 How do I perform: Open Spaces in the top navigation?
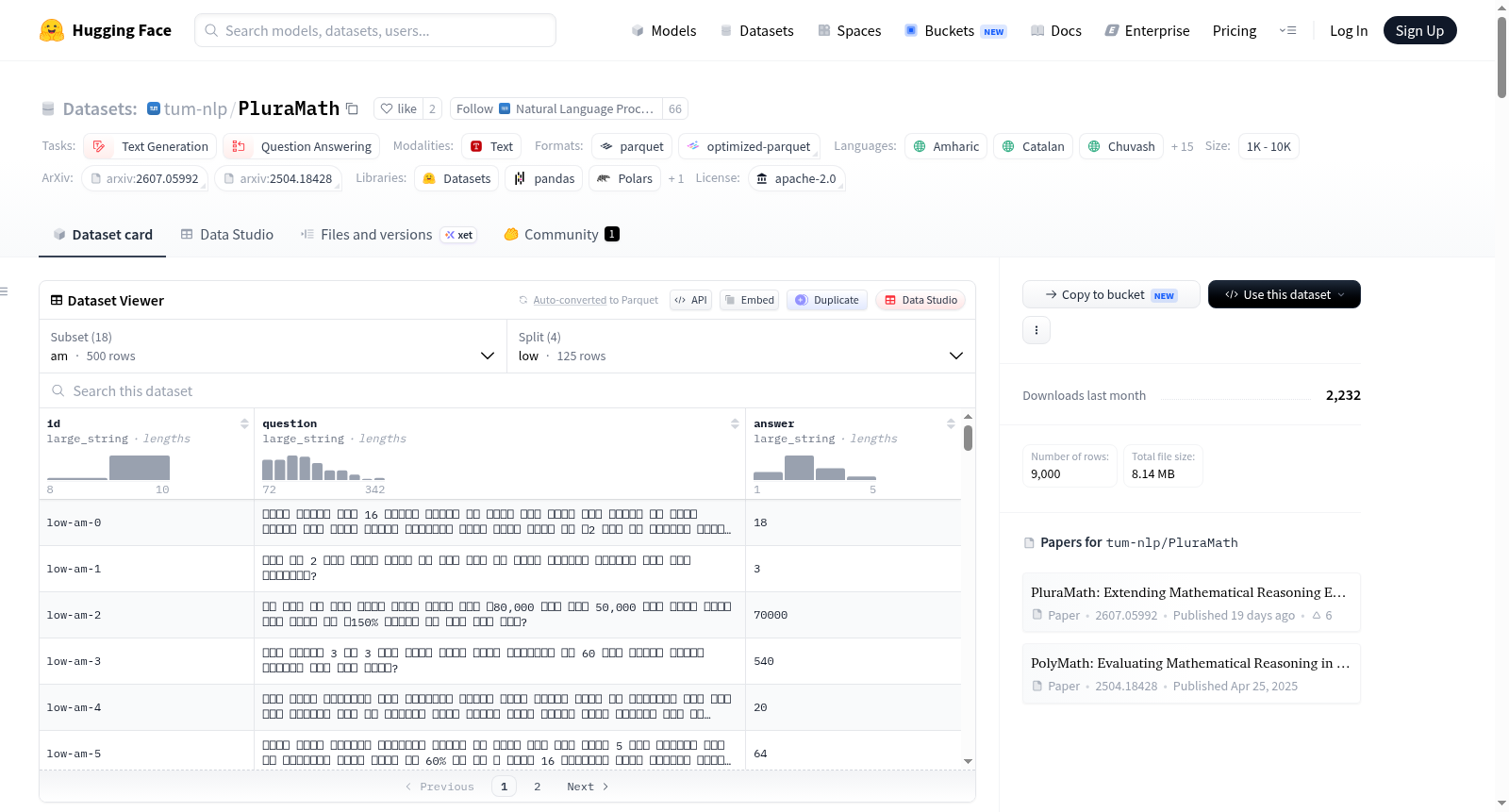click(x=850, y=31)
